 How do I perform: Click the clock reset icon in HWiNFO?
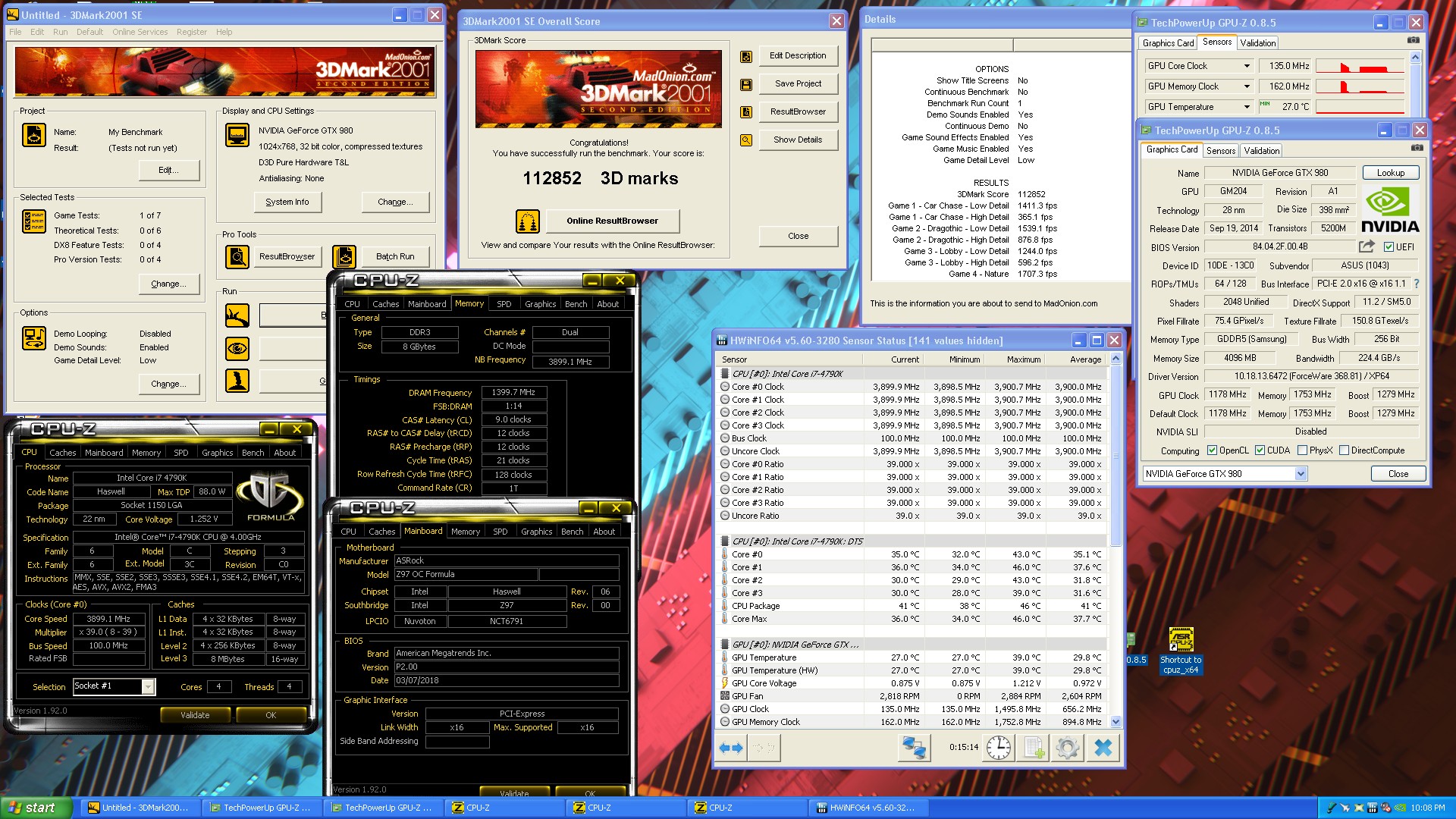[x=998, y=748]
